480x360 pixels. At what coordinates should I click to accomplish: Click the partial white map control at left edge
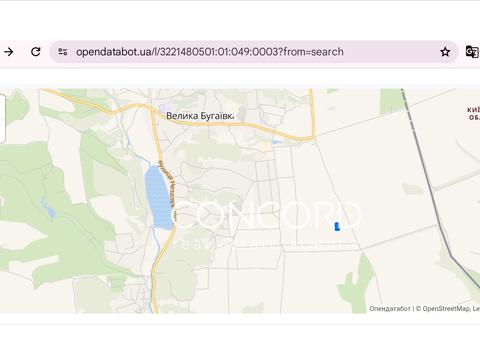(2, 118)
